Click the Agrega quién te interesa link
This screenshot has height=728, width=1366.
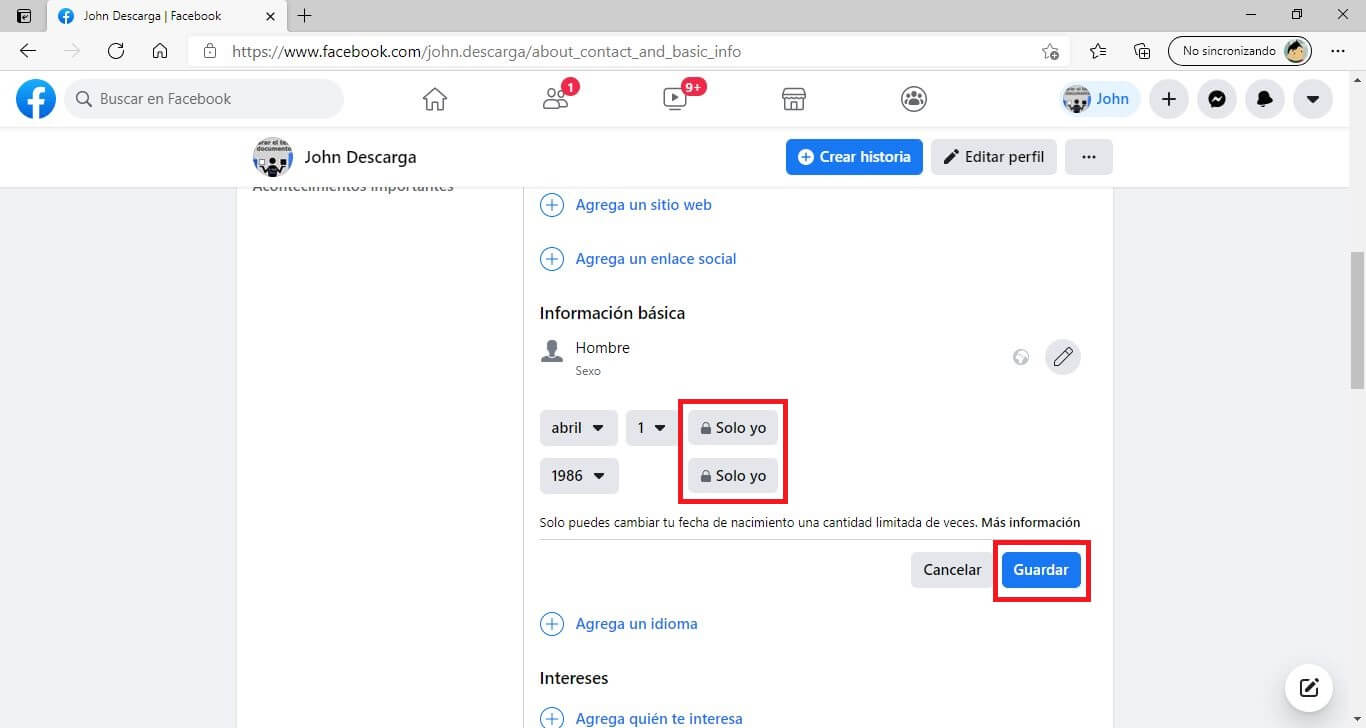[x=659, y=719]
